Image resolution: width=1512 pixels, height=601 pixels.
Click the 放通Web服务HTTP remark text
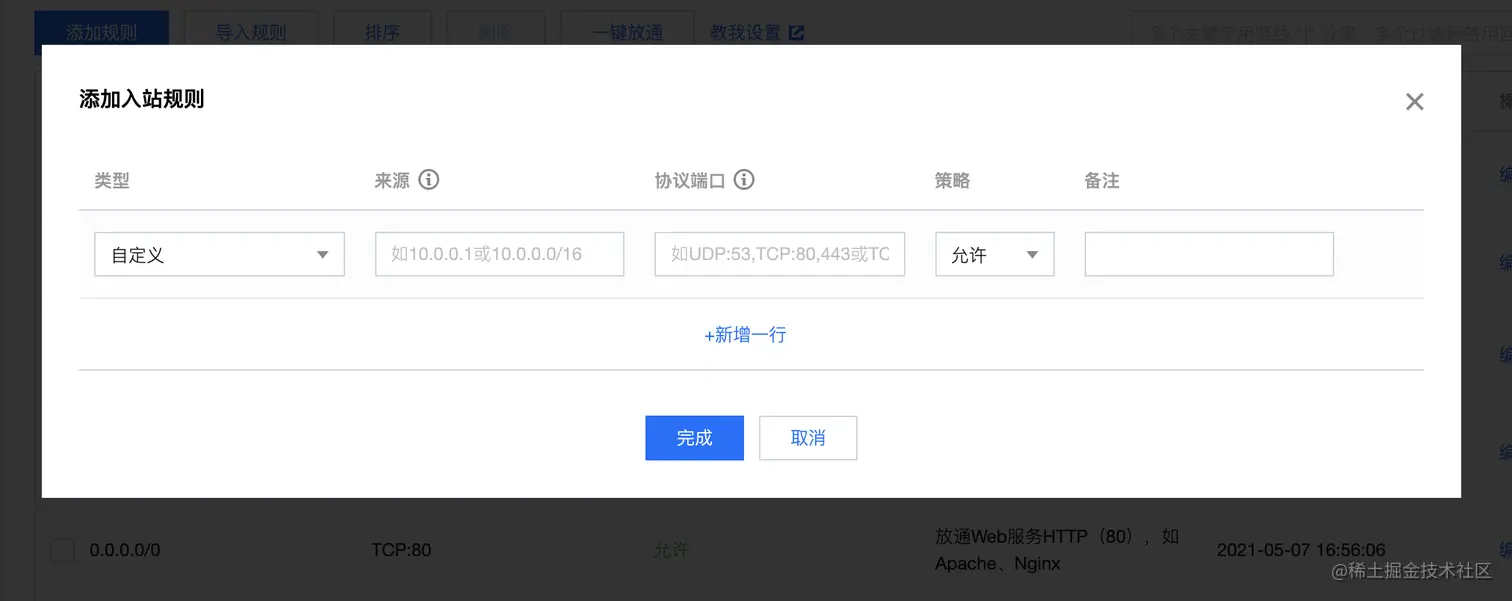[1056, 550]
